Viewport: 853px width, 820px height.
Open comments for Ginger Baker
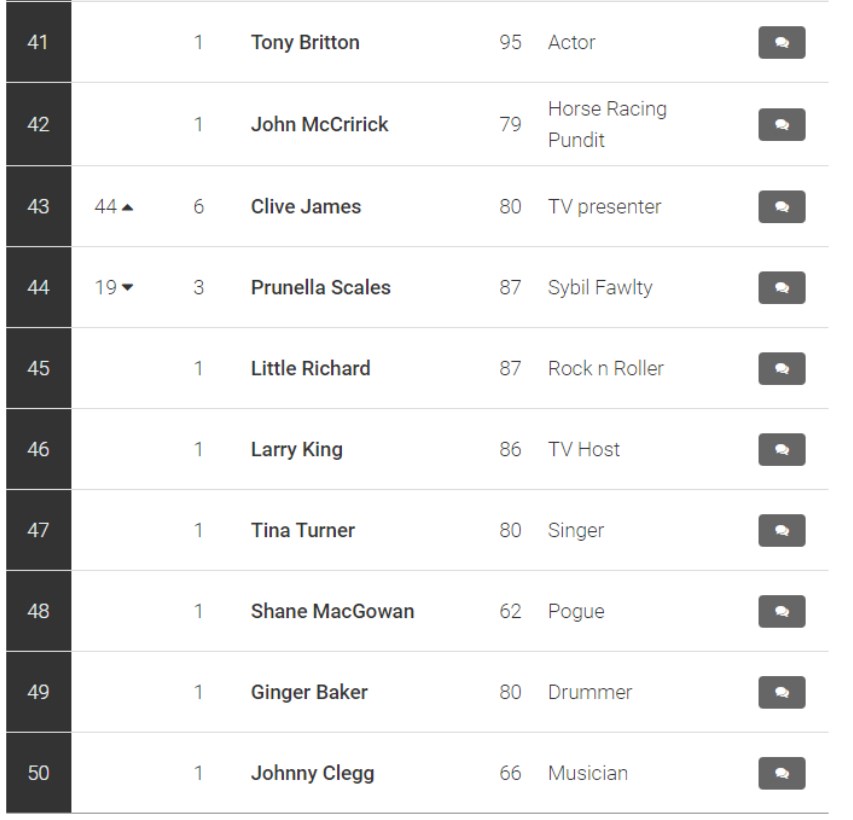point(782,693)
